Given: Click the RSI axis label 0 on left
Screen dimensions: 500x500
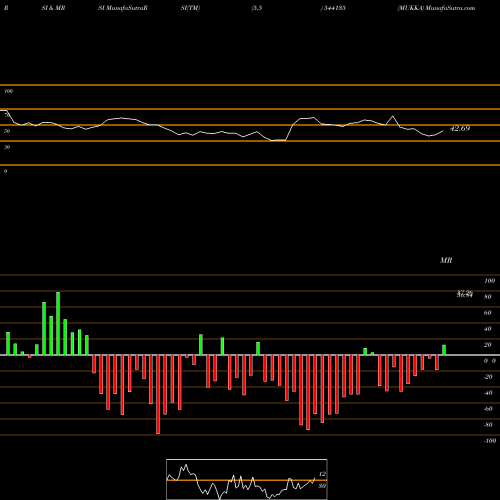Looking at the screenshot, I should click(5, 171).
